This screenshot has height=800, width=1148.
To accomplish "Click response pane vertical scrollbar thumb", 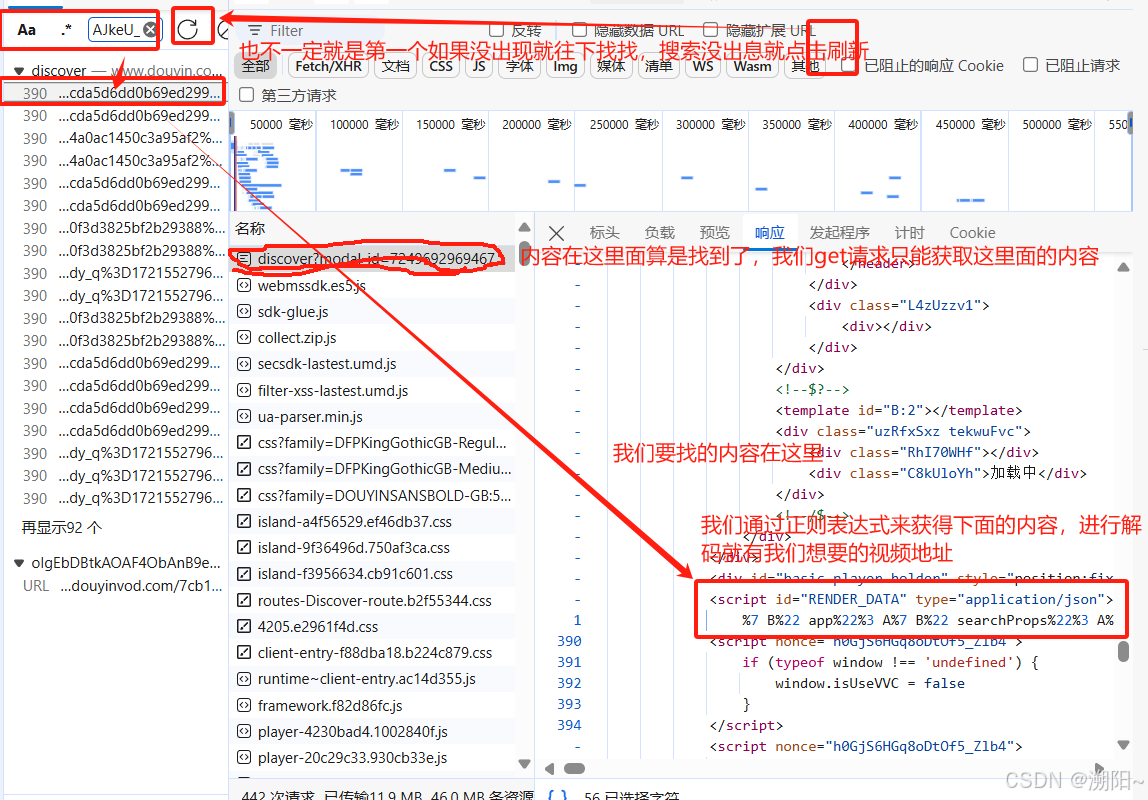I will tap(1124, 651).
